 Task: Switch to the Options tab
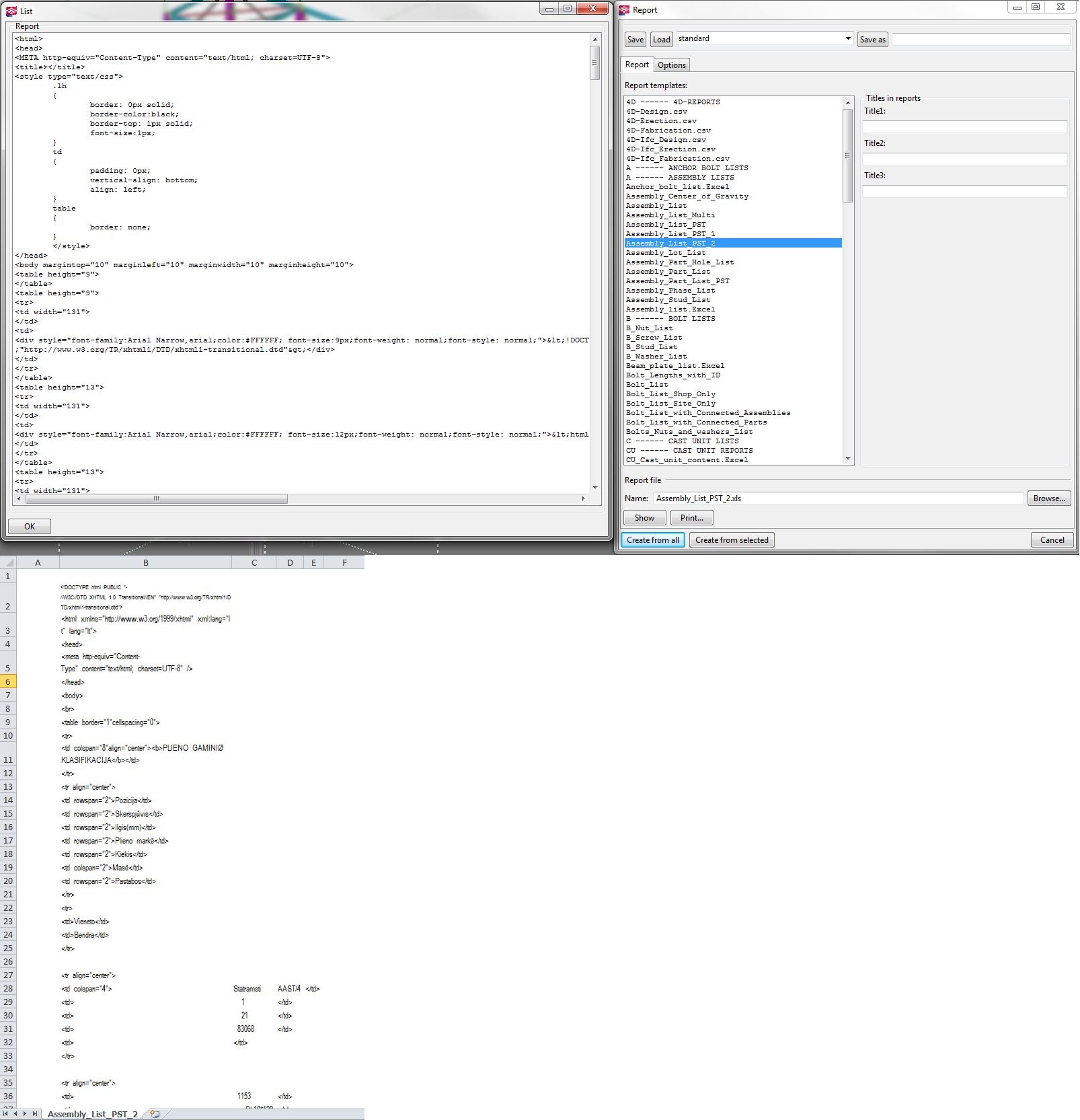click(671, 65)
